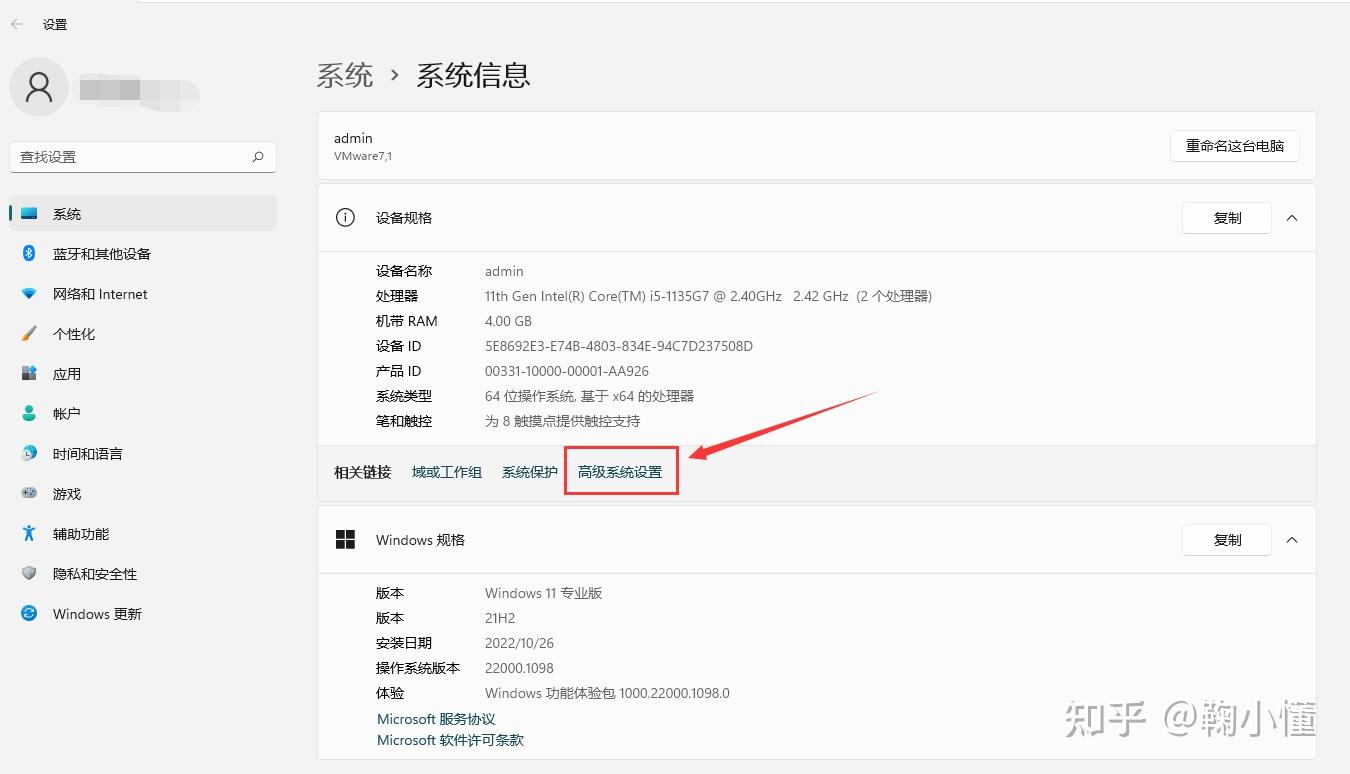Open the 蓝牙和其他设备 settings page

[x=143, y=254]
